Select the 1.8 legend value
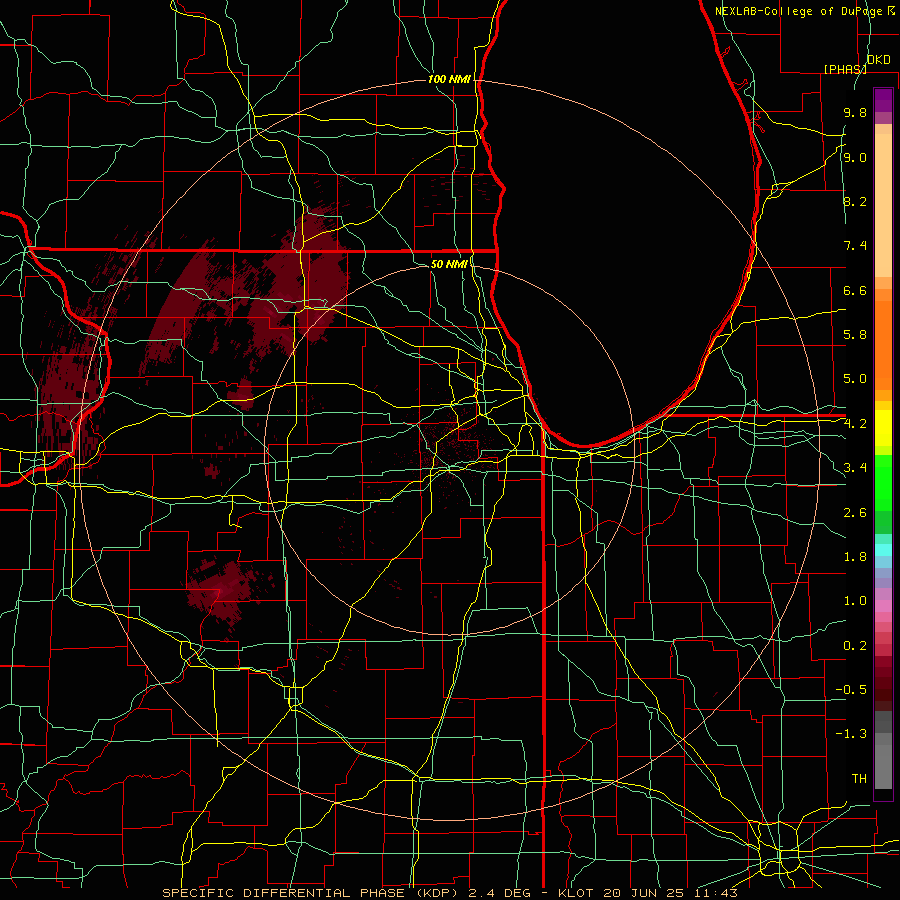 click(855, 557)
